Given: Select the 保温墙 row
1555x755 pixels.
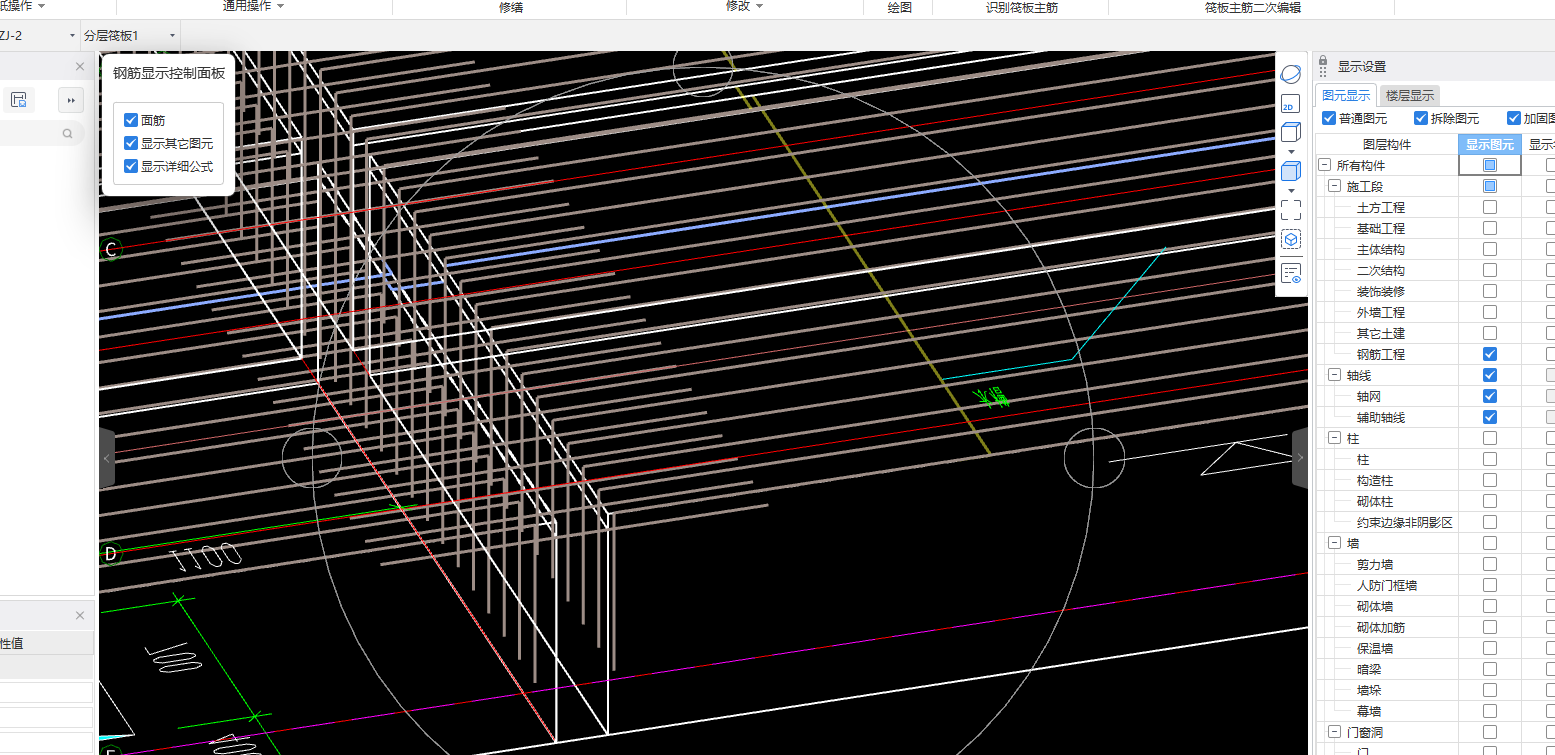Looking at the screenshot, I should click(1375, 648).
